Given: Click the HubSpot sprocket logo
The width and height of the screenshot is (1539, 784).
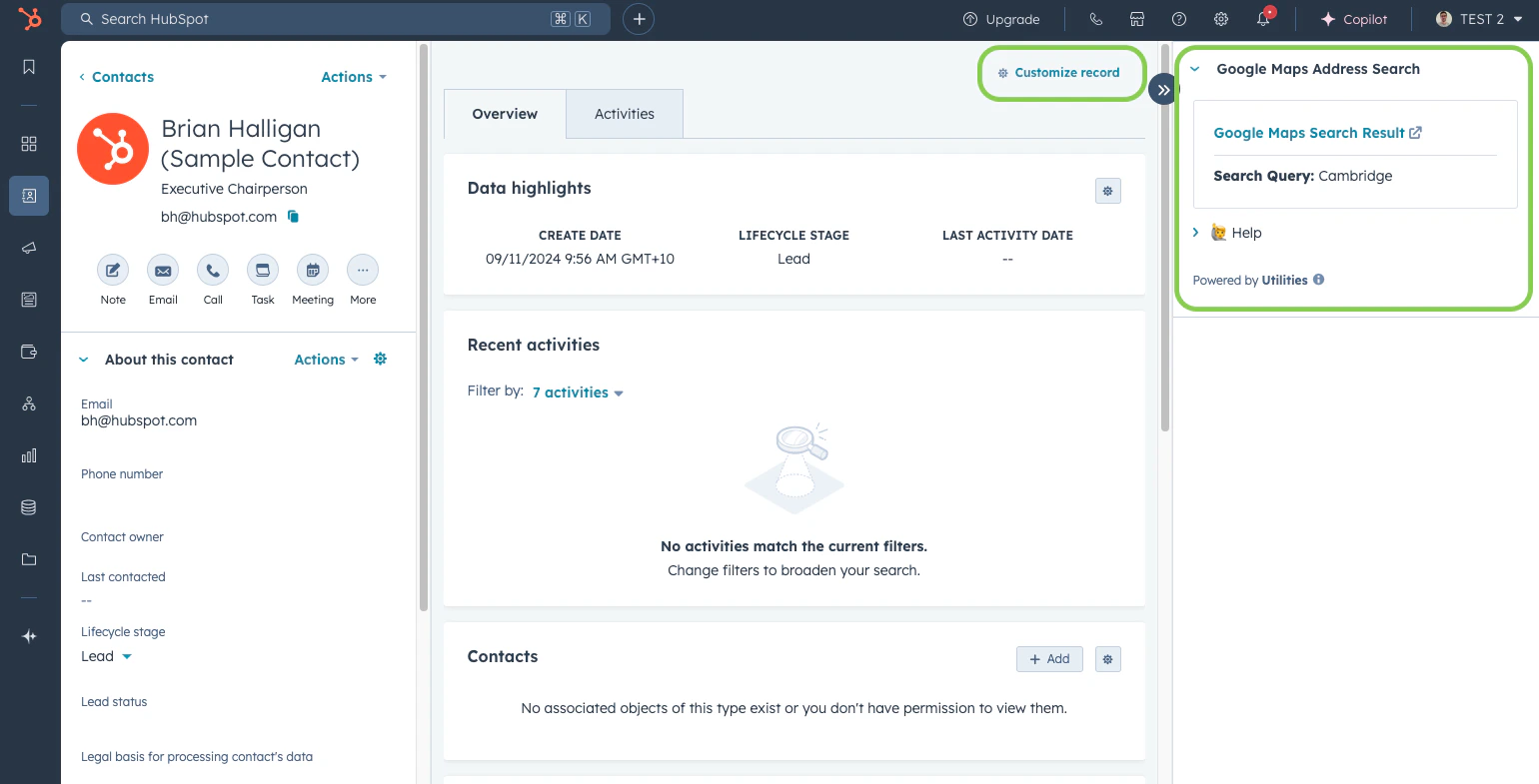Looking at the screenshot, I should point(29,19).
